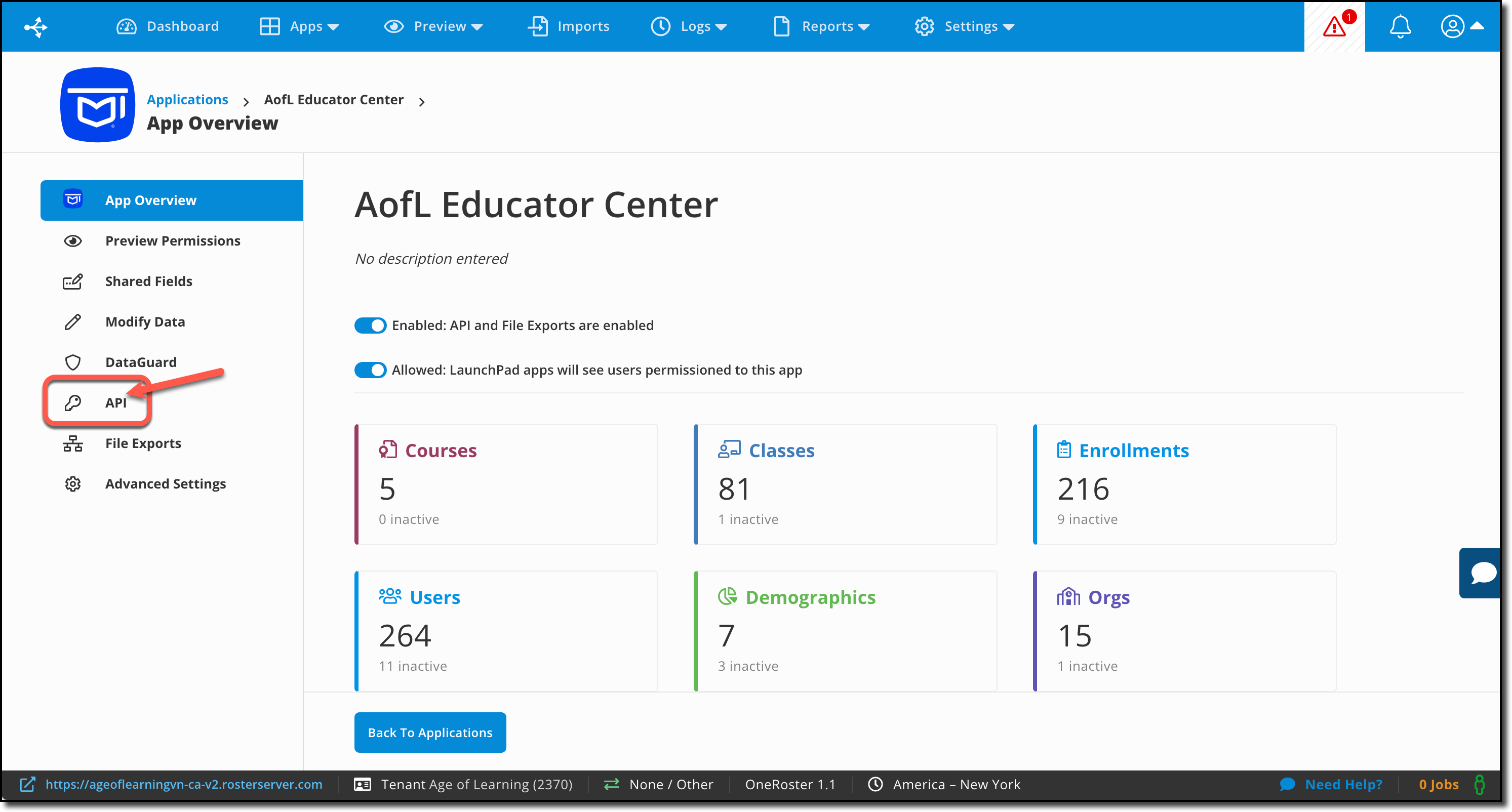The image size is (1512, 812).
Task: Click the Reports document icon
Action: coord(781,26)
